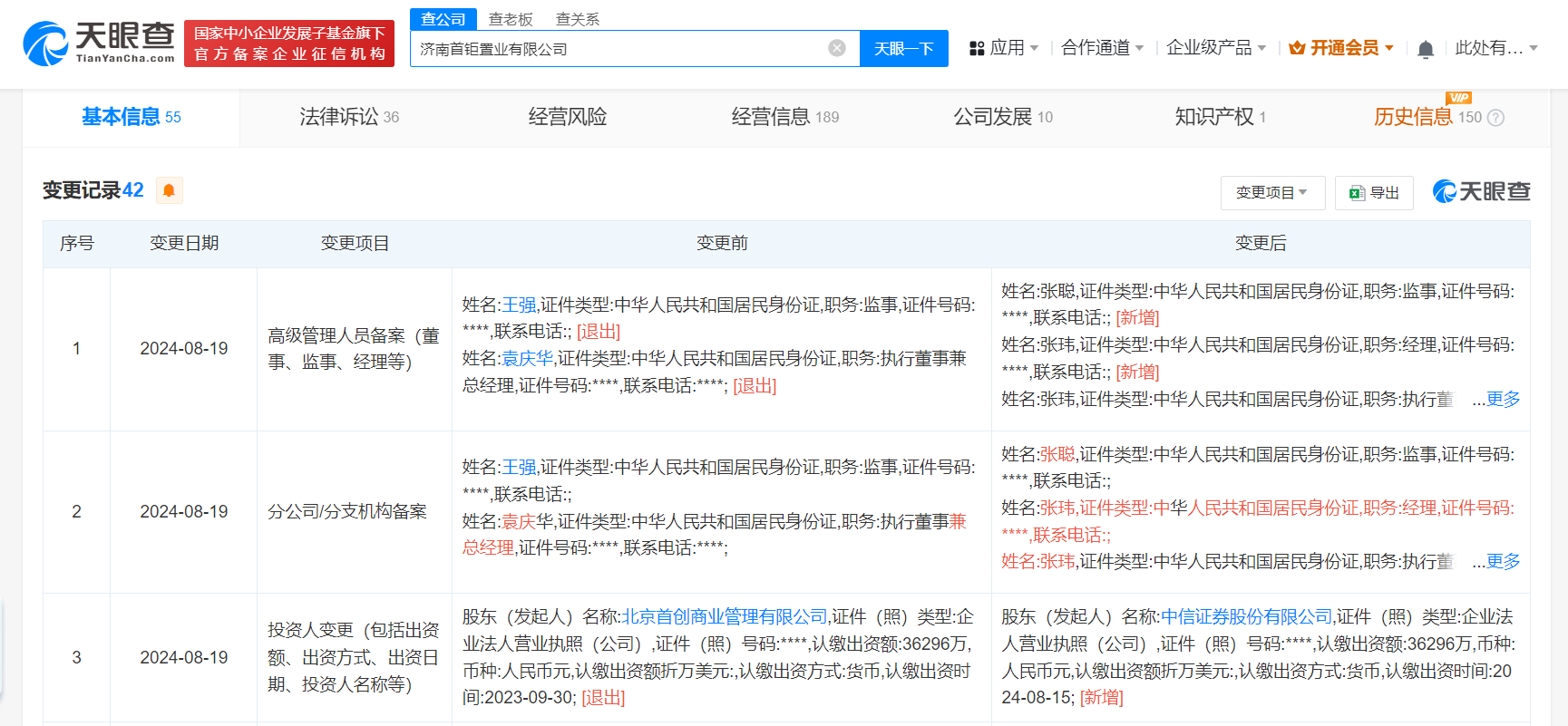
Task: Expand the 合作通道 dropdown menu
Action: (x=1102, y=48)
